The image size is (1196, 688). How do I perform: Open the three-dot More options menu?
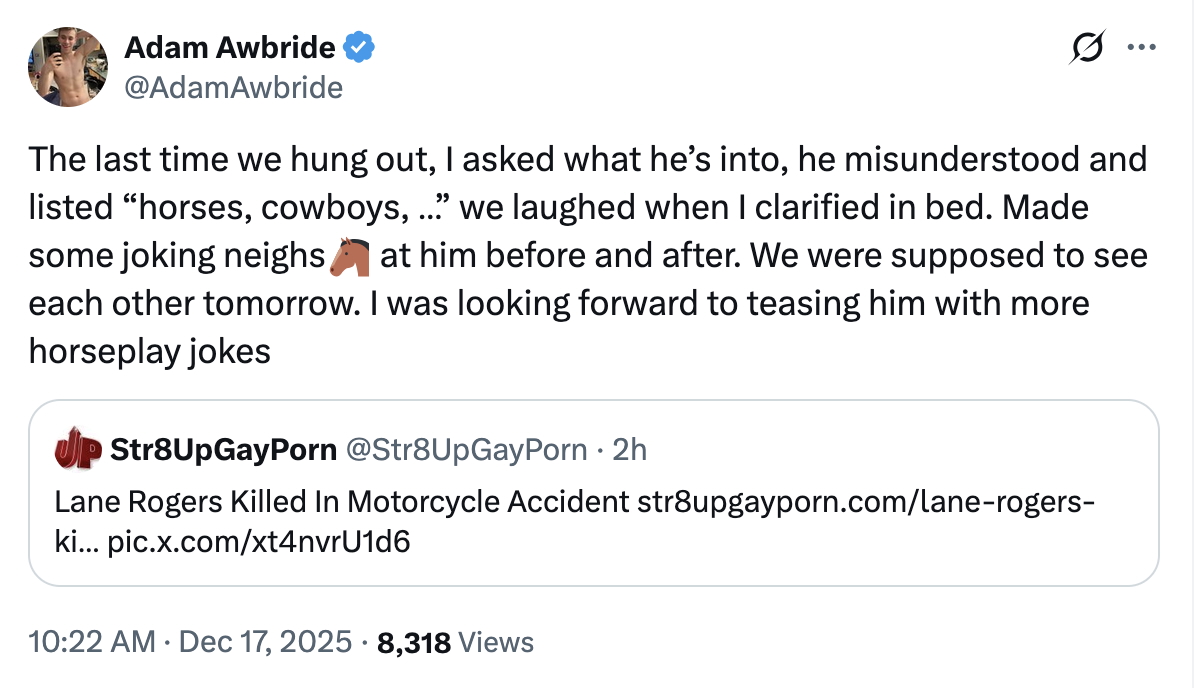tap(1139, 47)
